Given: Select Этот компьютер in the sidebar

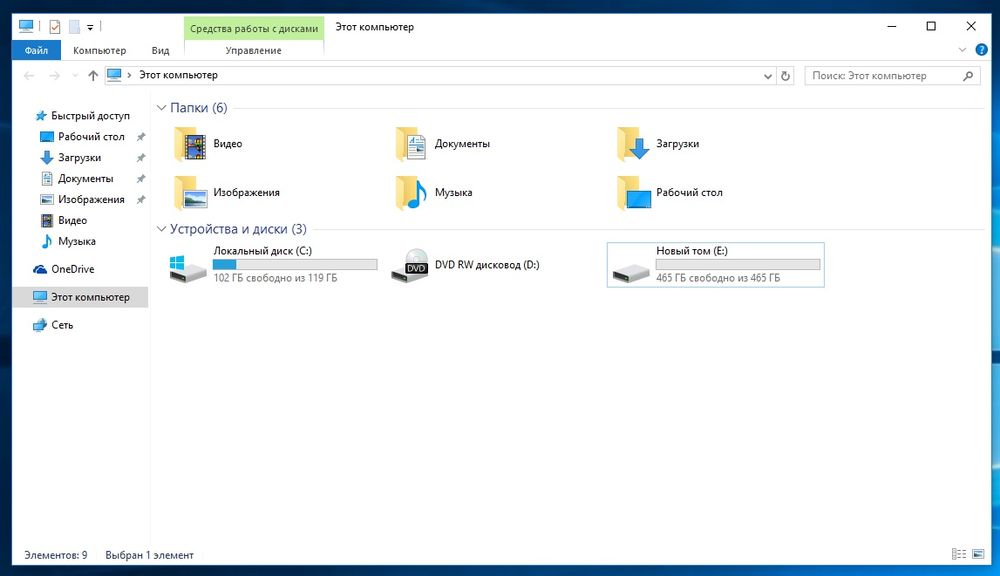Looking at the screenshot, I should click(80, 297).
